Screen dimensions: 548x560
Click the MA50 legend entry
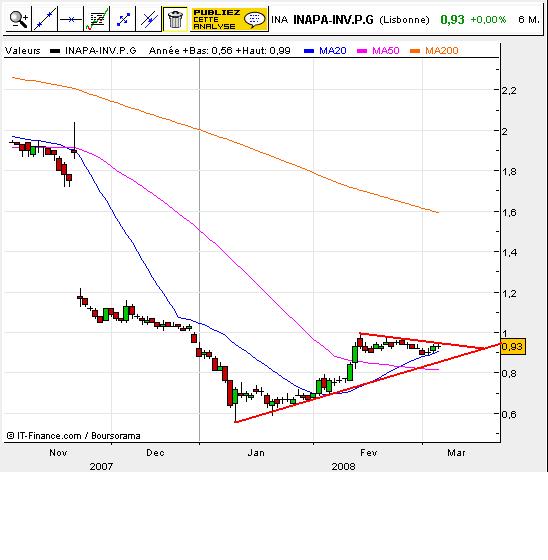click(x=378, y=51)
